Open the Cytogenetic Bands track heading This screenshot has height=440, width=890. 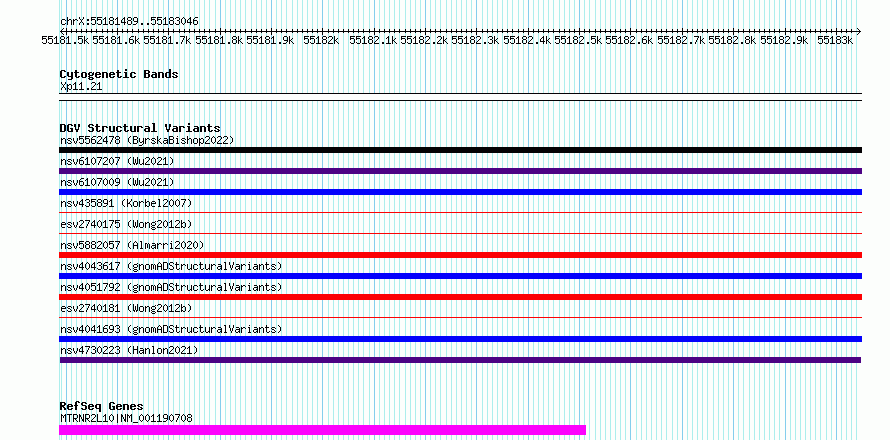119,74
